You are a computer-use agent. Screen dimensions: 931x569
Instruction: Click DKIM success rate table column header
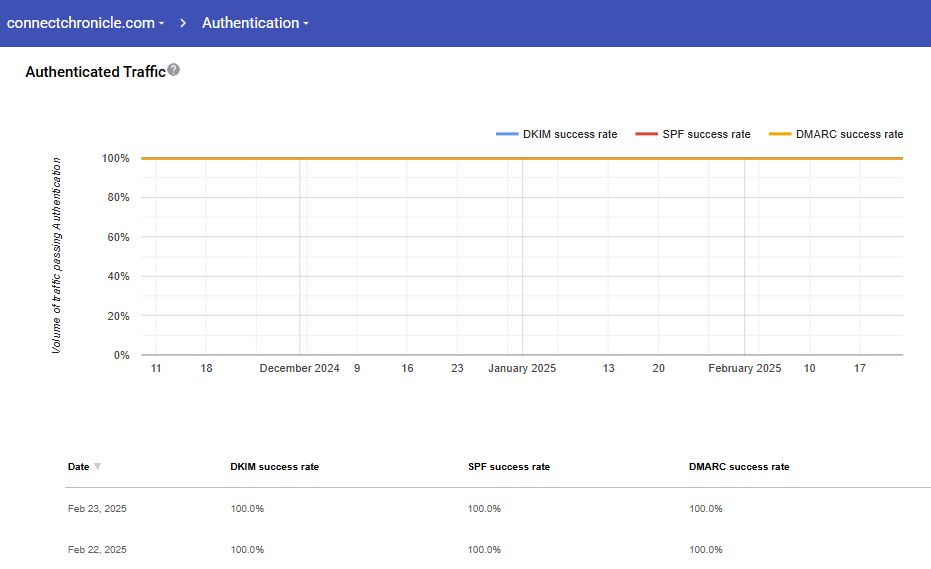click(x=274, y=467)
